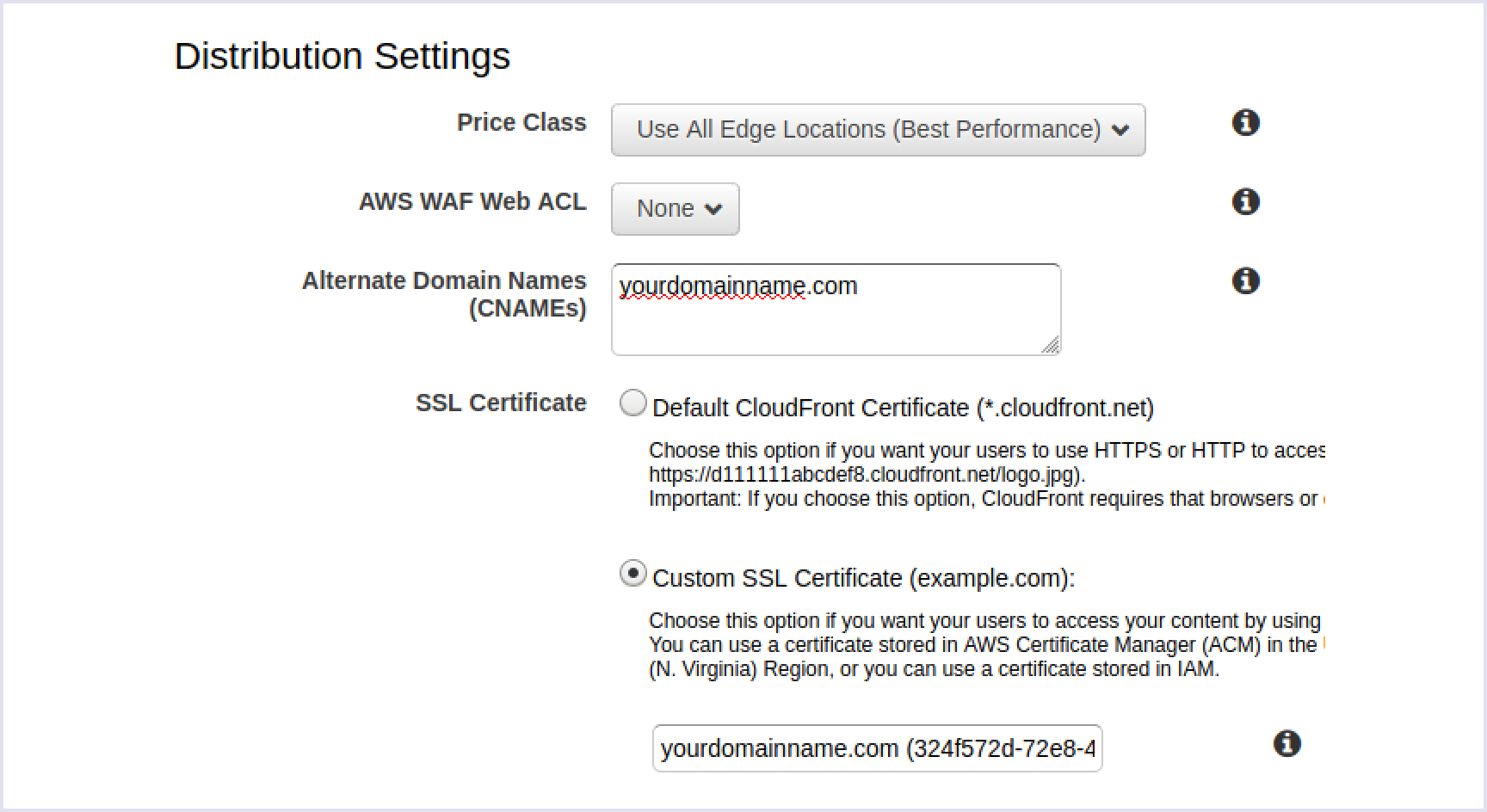The height and width of the screenshot is (812, 1487).
Task: Click the 'Price Class' field label
Action: (x=521, y=122)
